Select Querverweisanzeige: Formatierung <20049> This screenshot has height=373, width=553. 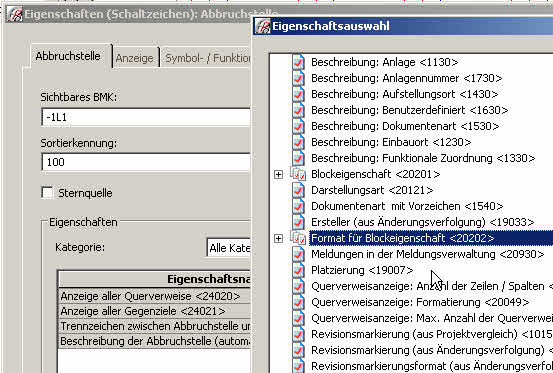point(420,302)
